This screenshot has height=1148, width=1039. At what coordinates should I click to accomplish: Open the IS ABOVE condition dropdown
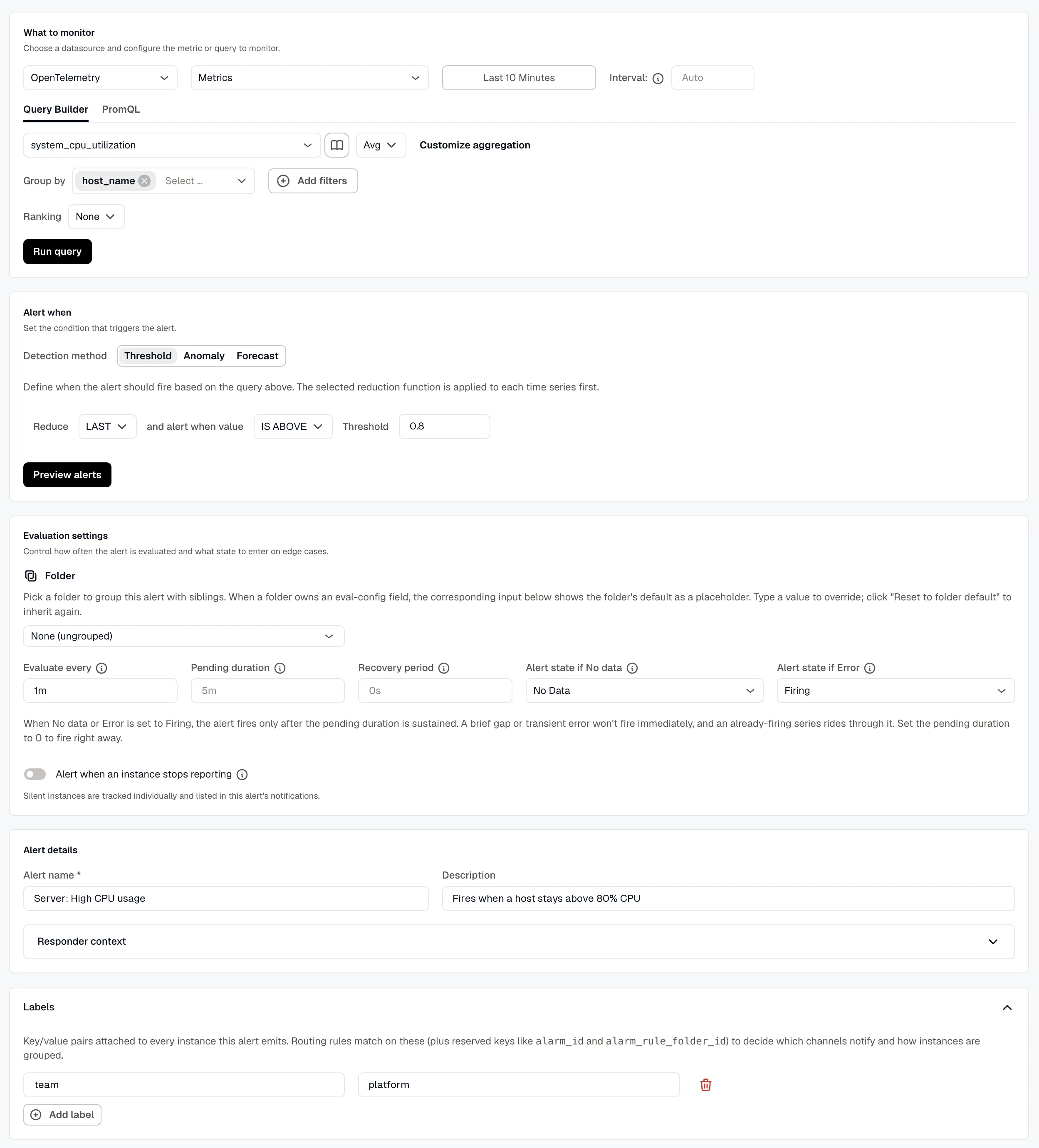[293, 427]
